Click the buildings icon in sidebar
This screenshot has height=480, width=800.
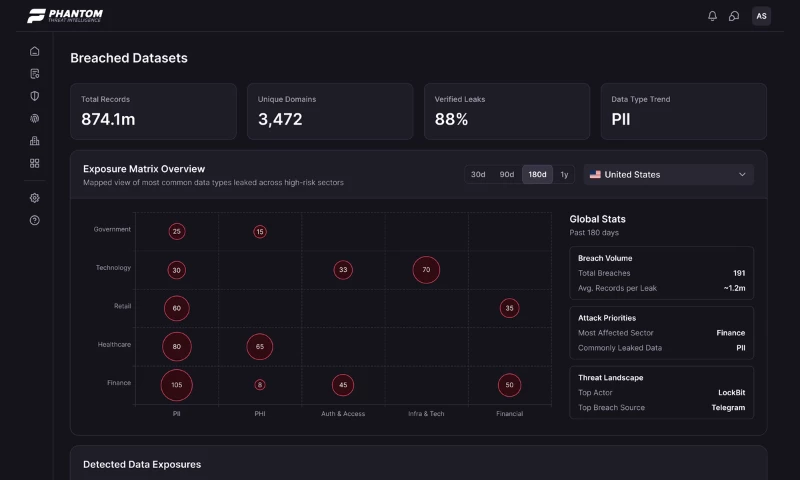(x=35, y=140)
